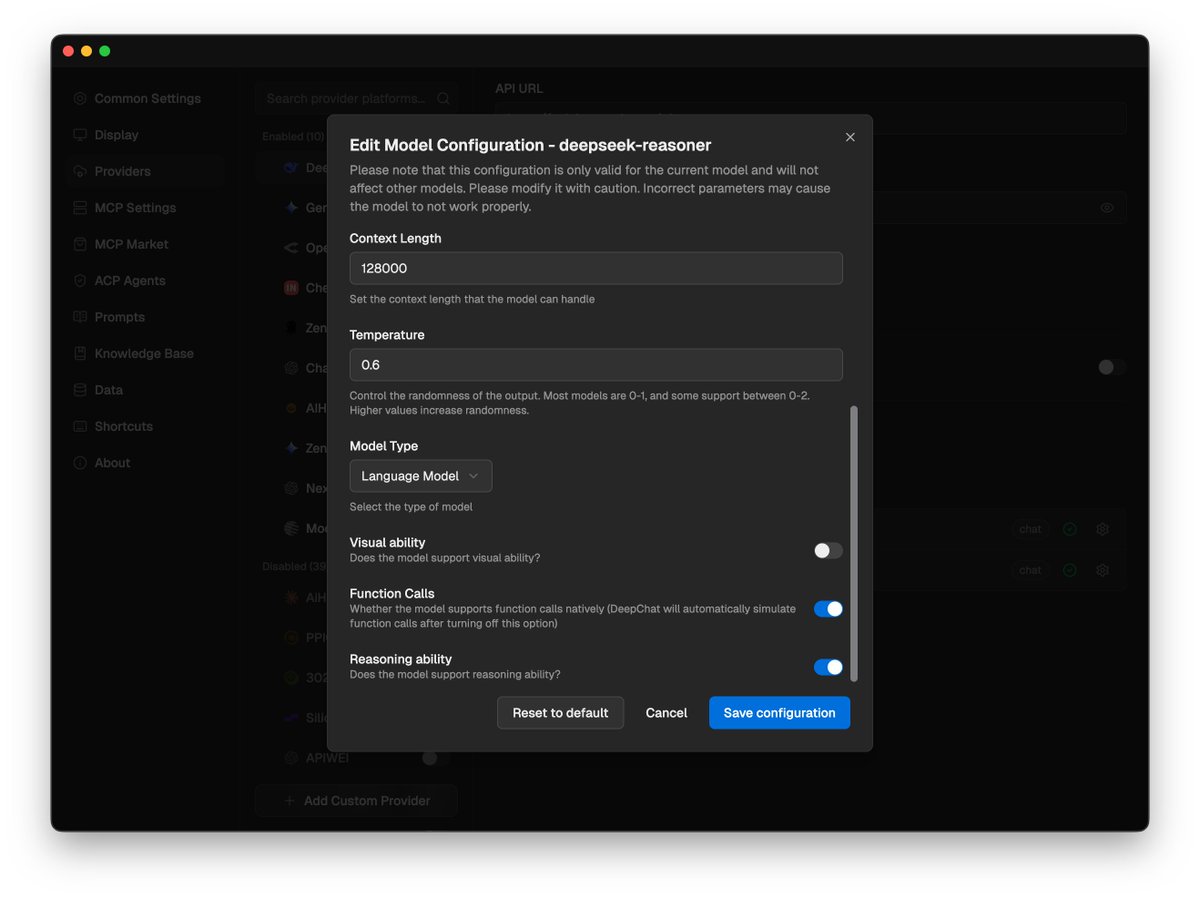Click the Prompts sidebar icon
Viewport: 1200px width, 899px height.
80,317
